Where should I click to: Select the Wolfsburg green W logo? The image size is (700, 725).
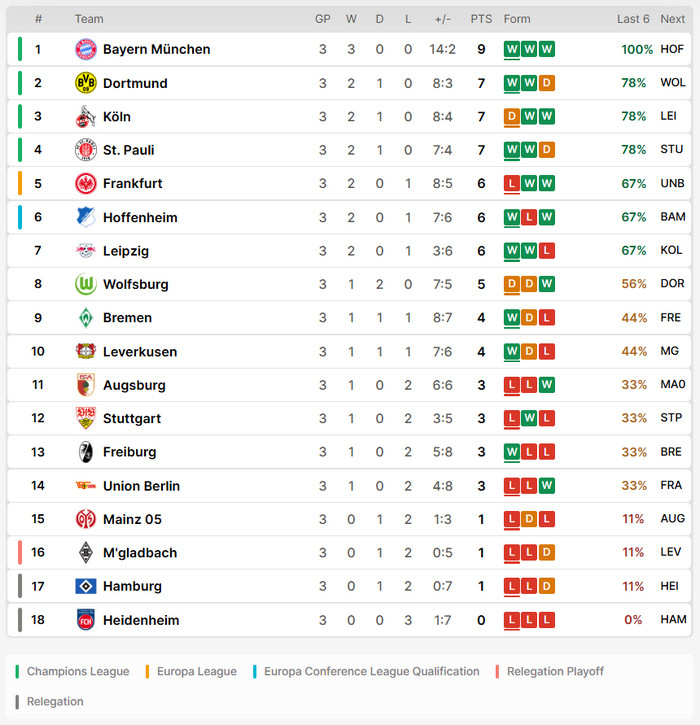[x=86, y=284]
